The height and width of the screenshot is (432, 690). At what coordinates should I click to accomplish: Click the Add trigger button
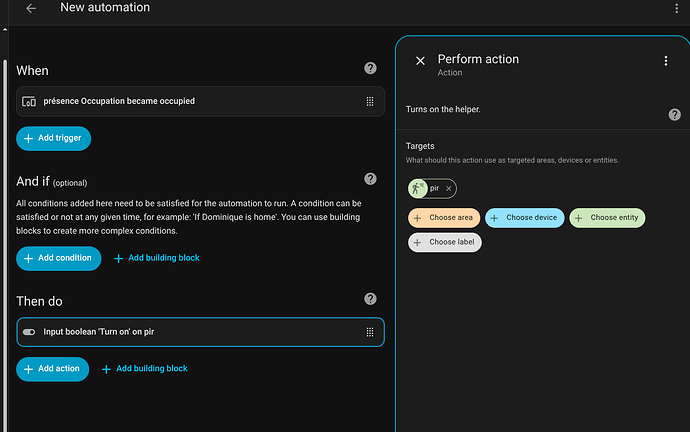pyautogui.click(x=54, y=139)
